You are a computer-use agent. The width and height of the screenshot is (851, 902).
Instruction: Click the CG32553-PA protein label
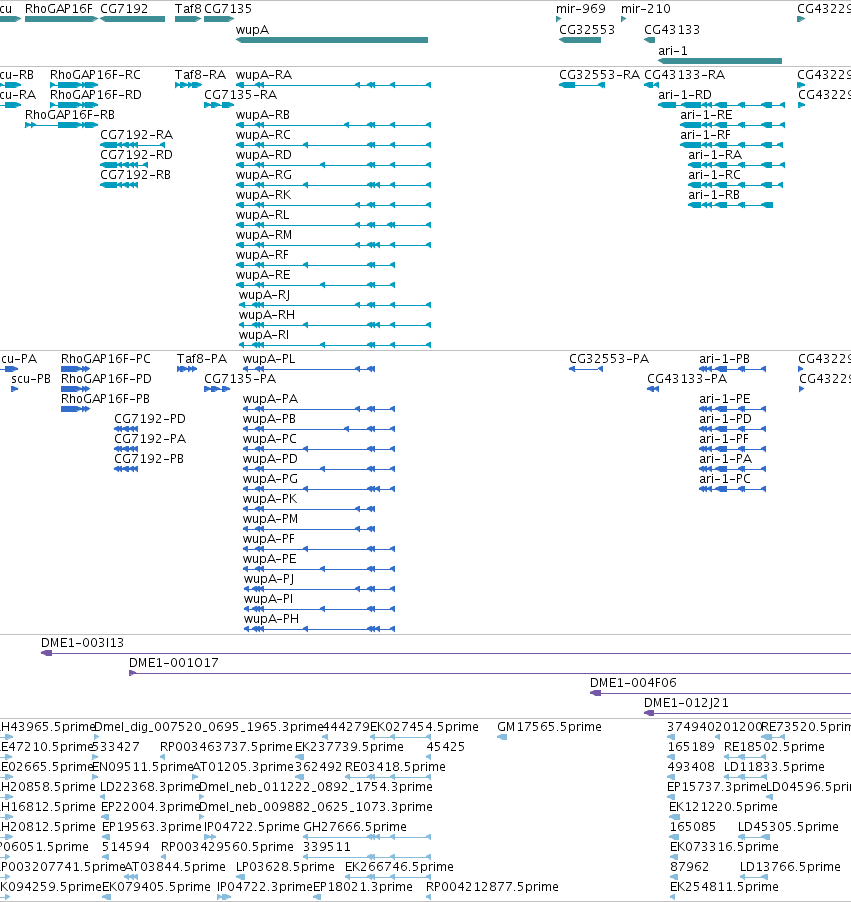609,358
